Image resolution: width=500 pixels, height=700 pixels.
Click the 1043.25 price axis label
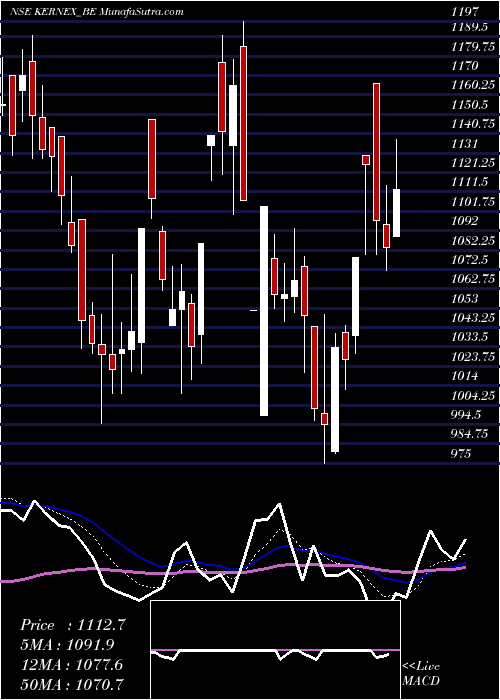[473, 318]
